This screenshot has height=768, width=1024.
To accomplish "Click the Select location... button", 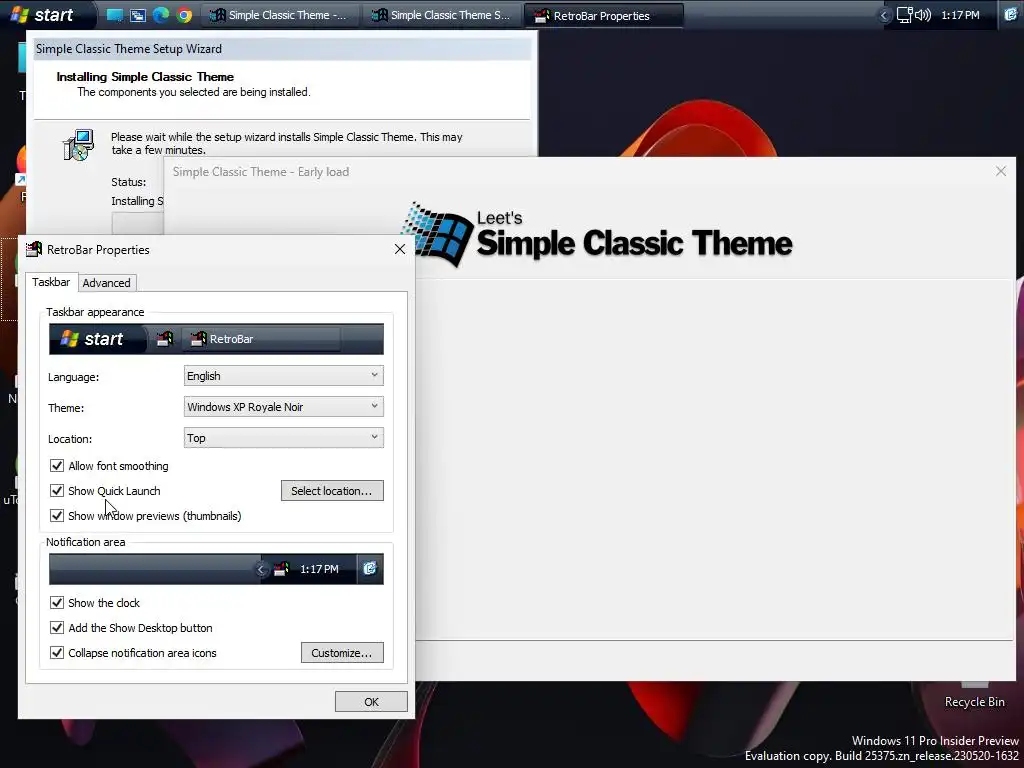I will click(x=332, y=490).
